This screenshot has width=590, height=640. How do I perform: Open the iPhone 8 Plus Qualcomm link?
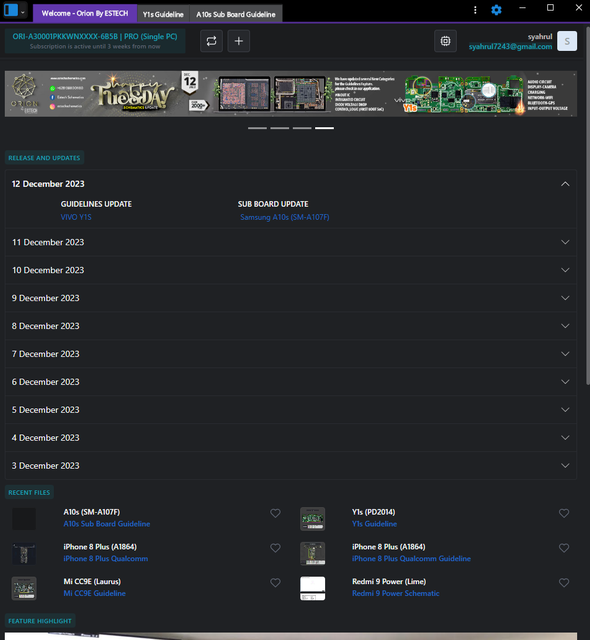click(x=106, y=558)
